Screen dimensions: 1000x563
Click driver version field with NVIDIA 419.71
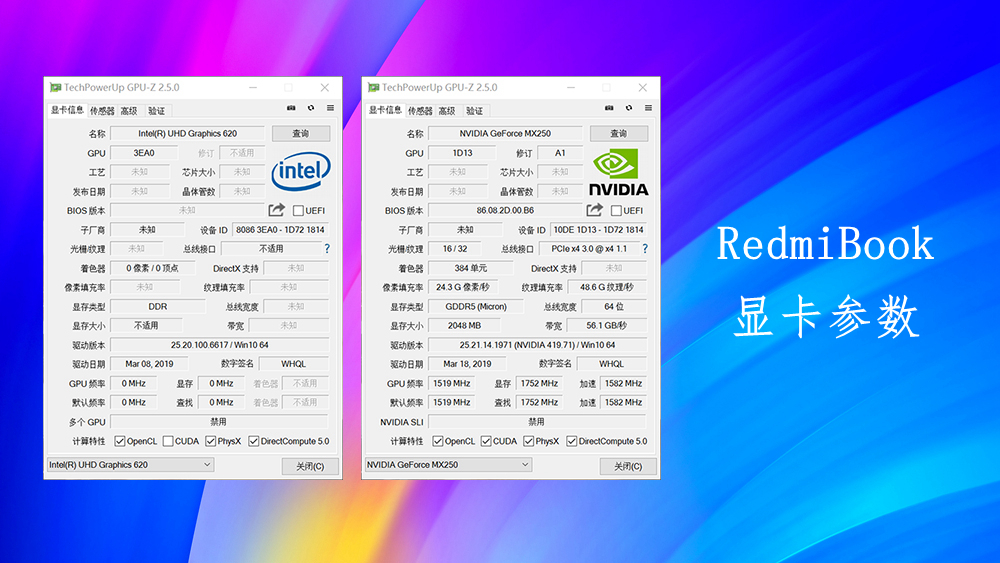tap(538, 345)
